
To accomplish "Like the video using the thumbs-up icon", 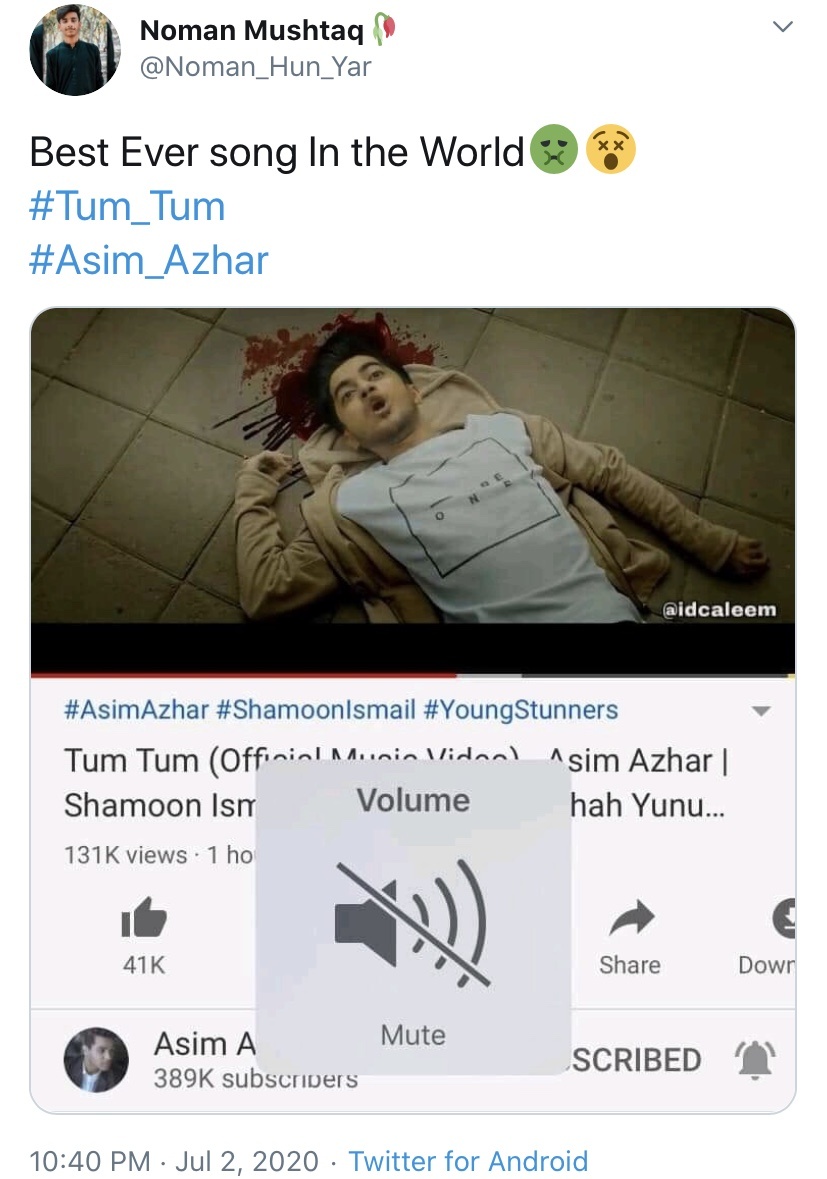I will (x=144, y=917).
